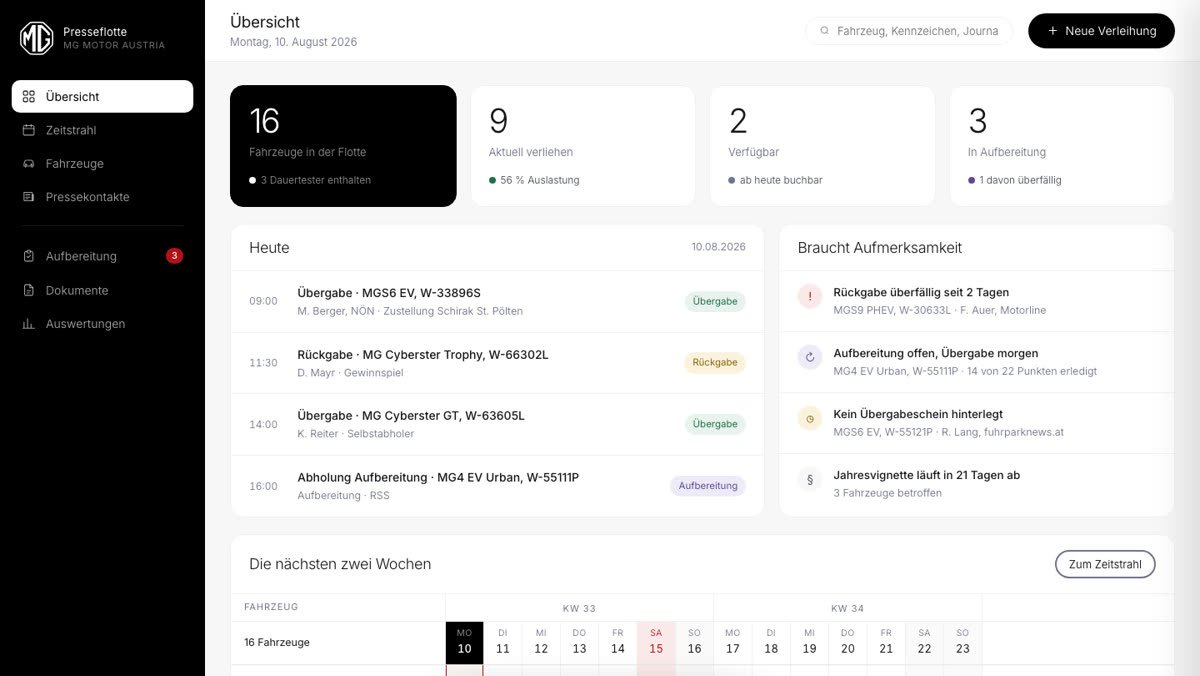1200x676 pixels.
Task: Open the 9 Aktuell verliehen card
Action: 583,146
